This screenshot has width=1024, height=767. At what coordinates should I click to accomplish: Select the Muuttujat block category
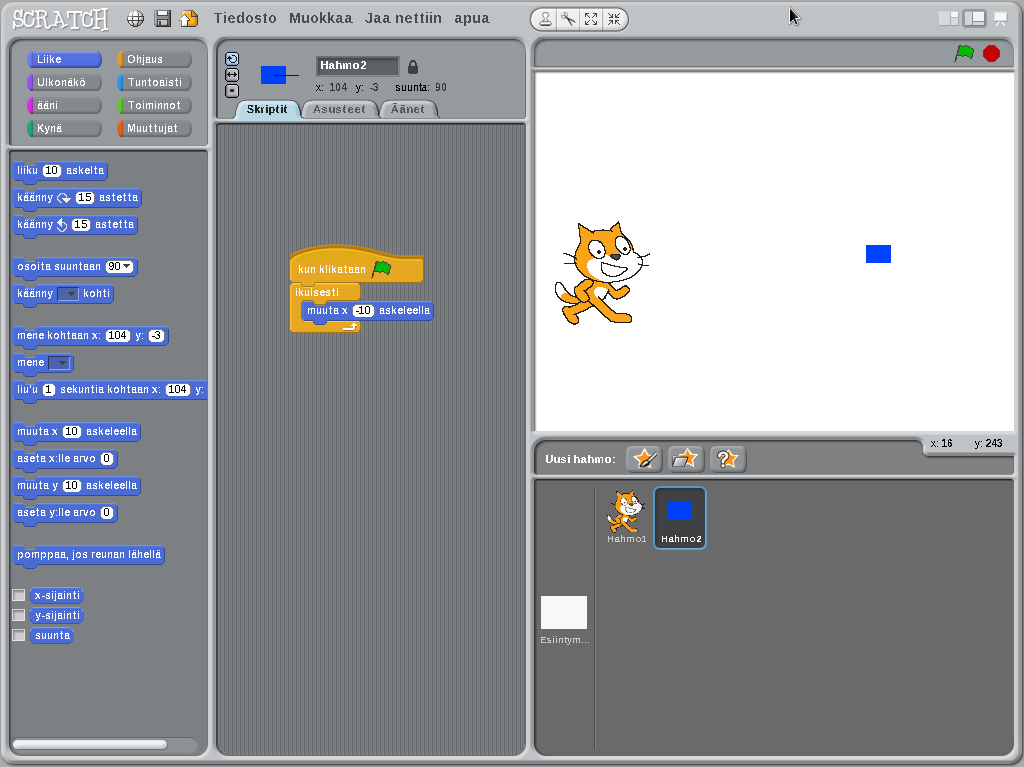click(x=154, y=128)
